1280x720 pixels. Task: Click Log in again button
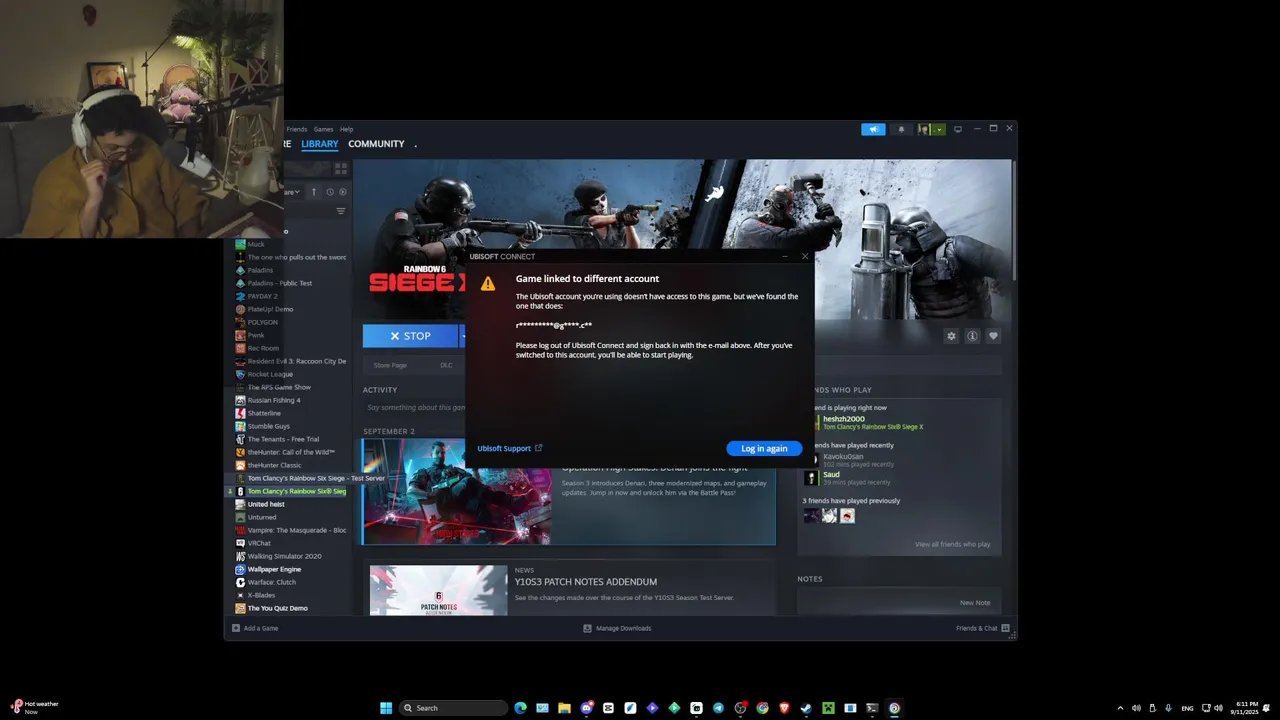[x=764, y=448]
